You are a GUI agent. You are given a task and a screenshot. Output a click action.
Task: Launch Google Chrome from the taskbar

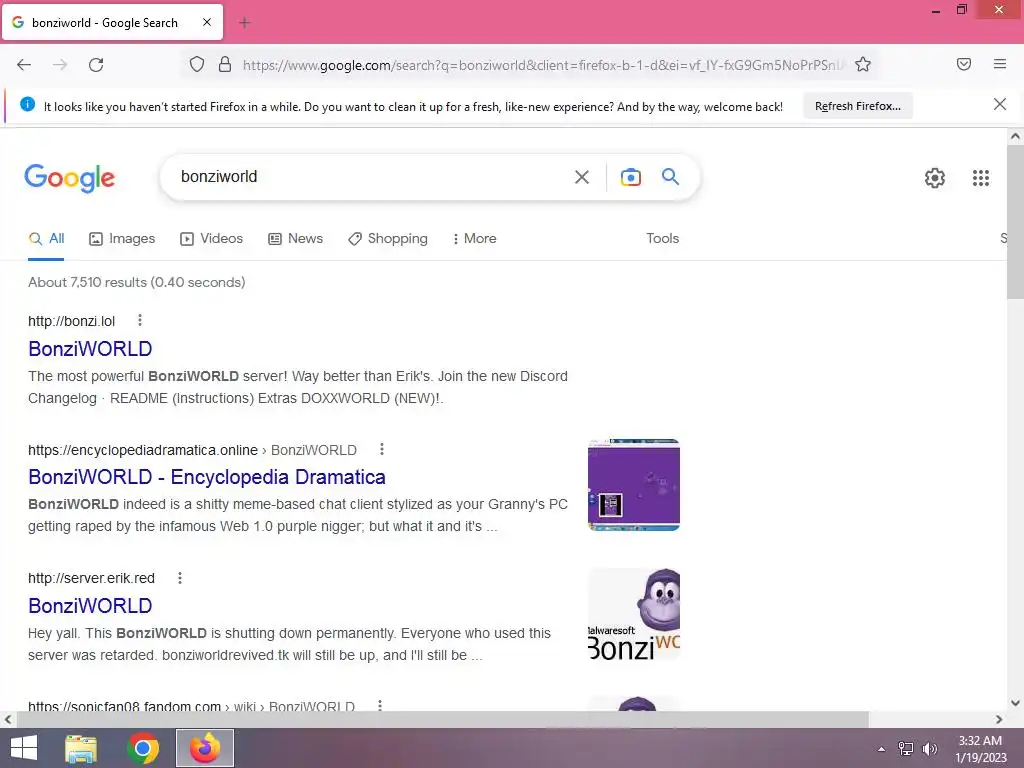pos(143,748)
